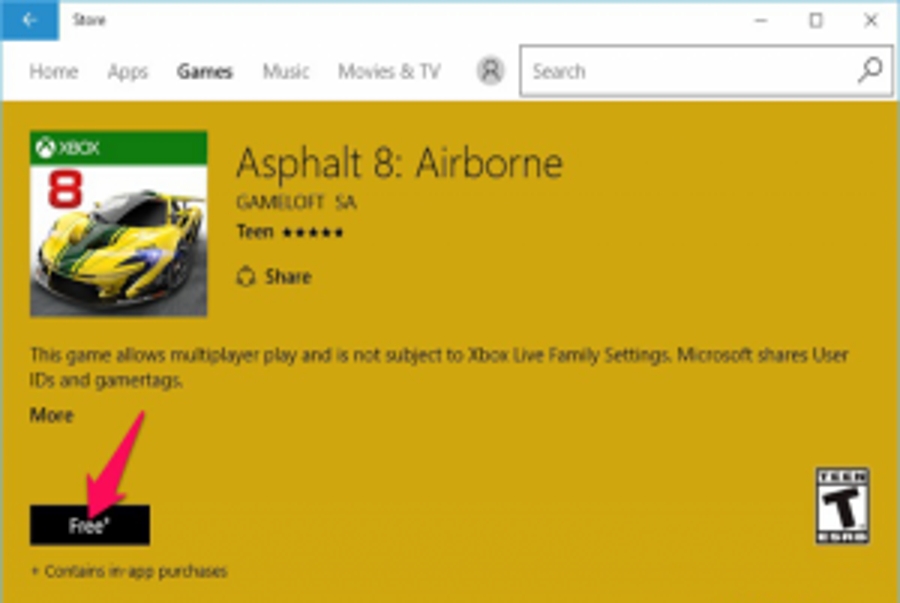The image size is (900, 603).
Task: Click the back arrow in the title bar
Action: 30,20
